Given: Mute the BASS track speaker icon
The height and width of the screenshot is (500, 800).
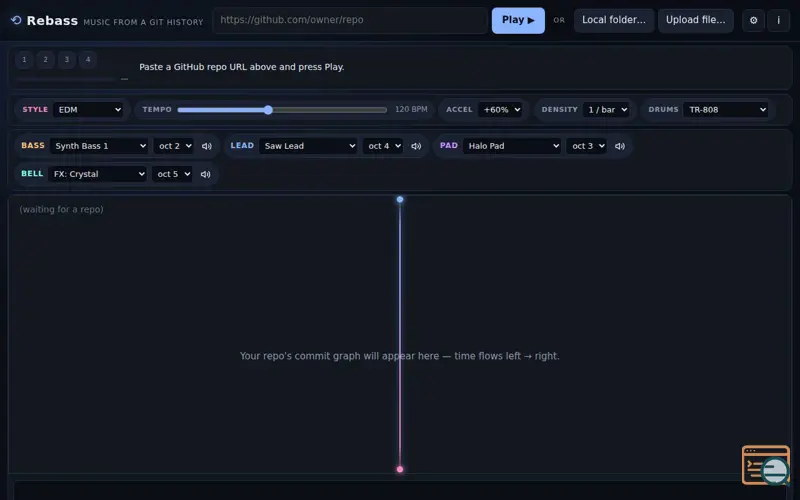Looking at the screenshot, I should point(207,146).
